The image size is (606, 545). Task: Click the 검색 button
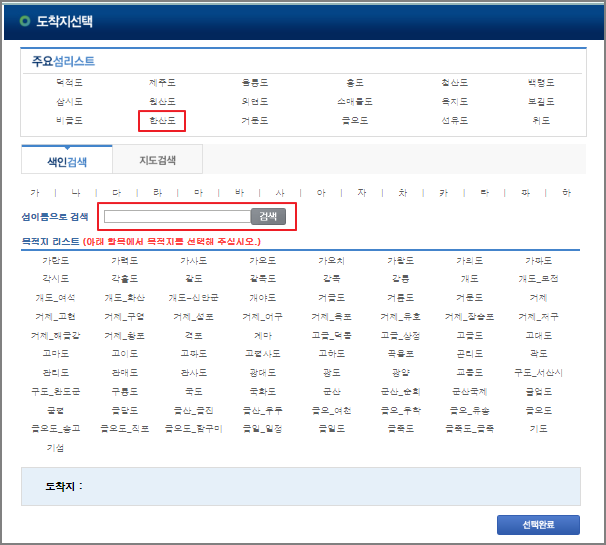tap(268, 216)
